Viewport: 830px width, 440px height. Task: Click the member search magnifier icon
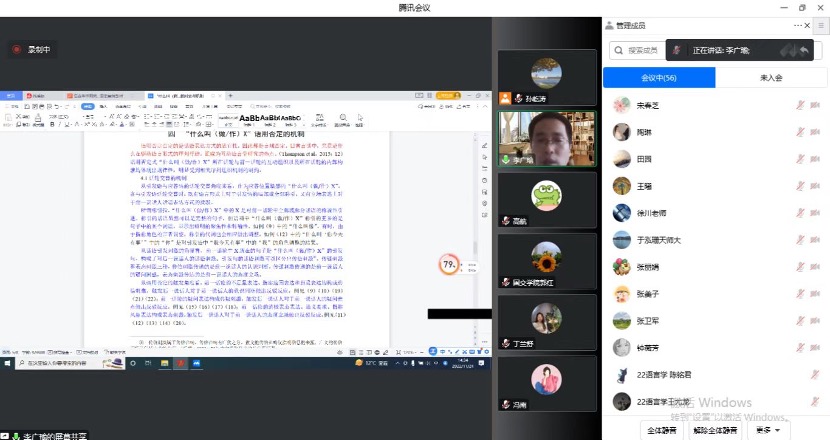point(619,50)
